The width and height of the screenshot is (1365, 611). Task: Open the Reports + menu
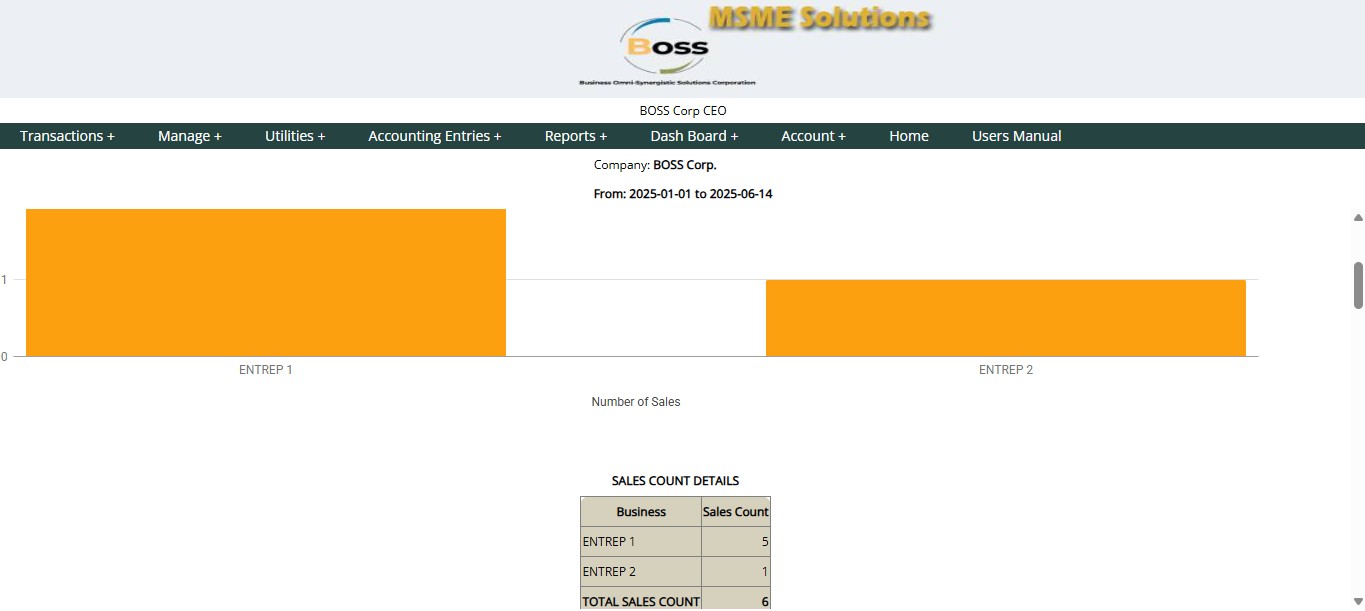(576, 136)
